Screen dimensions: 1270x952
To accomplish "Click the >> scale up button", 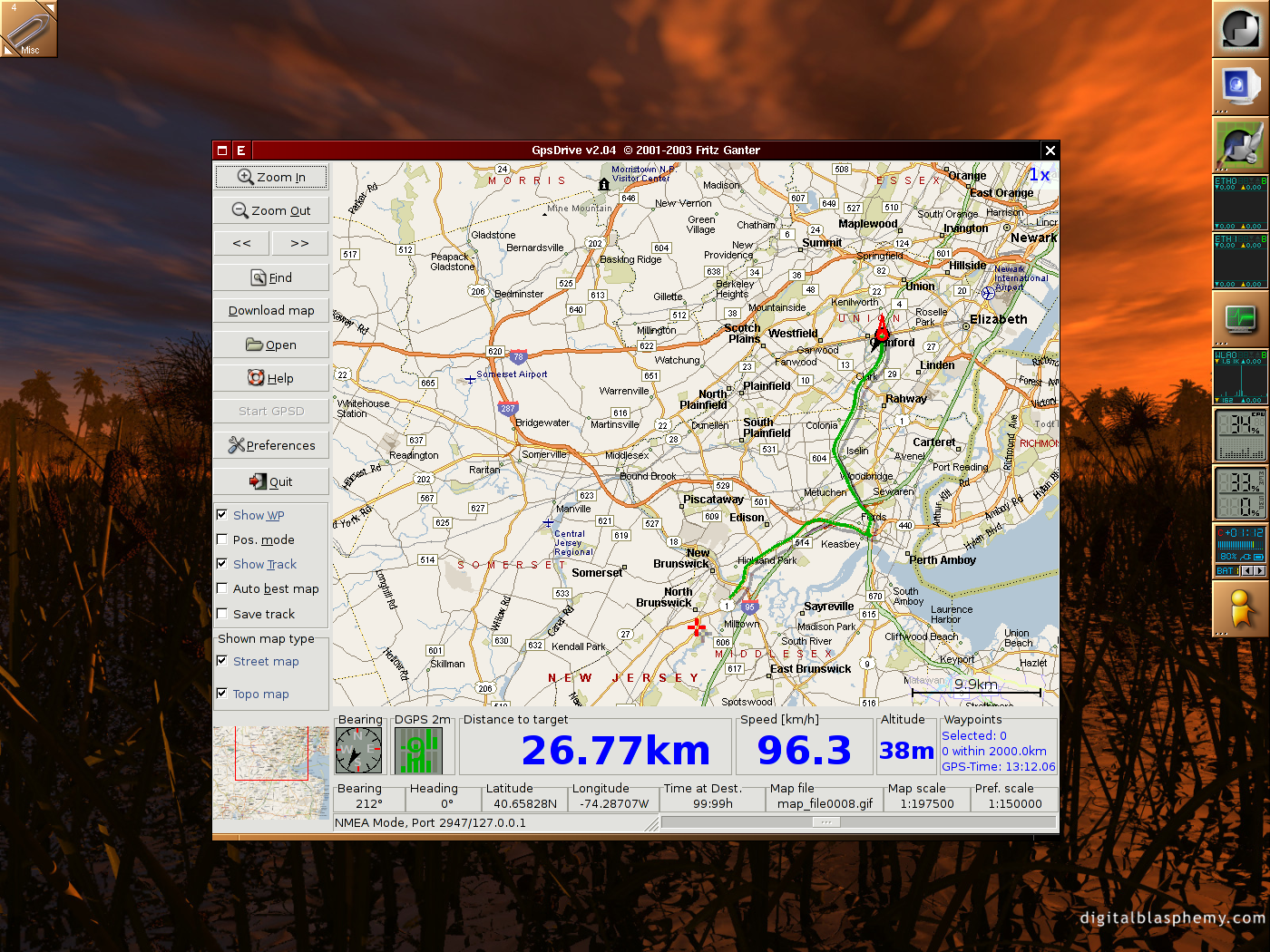I will click(300, 243).
